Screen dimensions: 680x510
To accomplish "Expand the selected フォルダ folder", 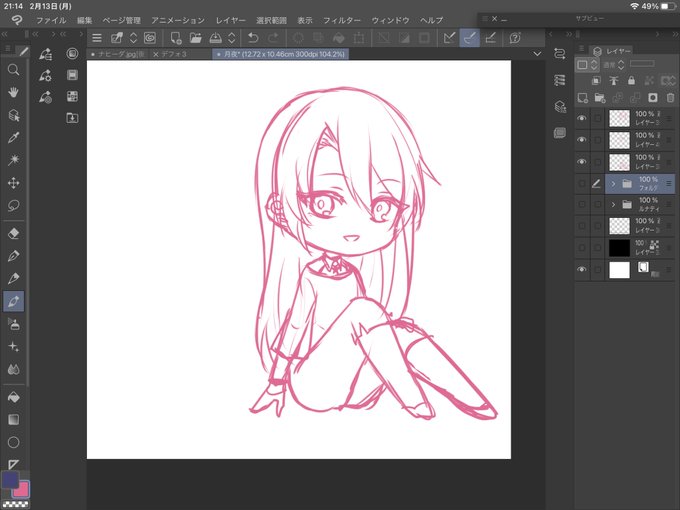I will [613, 184].
